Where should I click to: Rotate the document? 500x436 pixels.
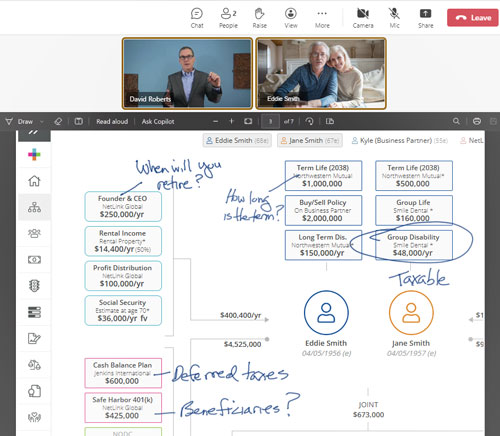[x=309, y=121]
